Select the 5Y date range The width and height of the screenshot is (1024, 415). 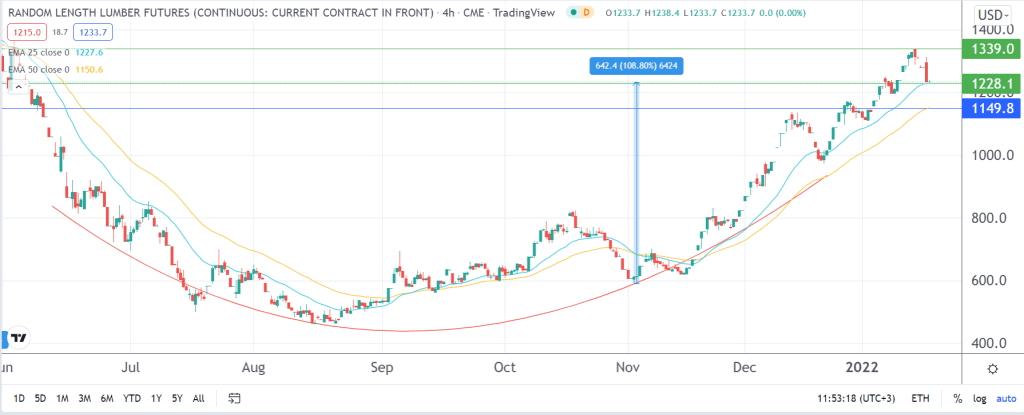pyautogui.click(x=178, y=398)
